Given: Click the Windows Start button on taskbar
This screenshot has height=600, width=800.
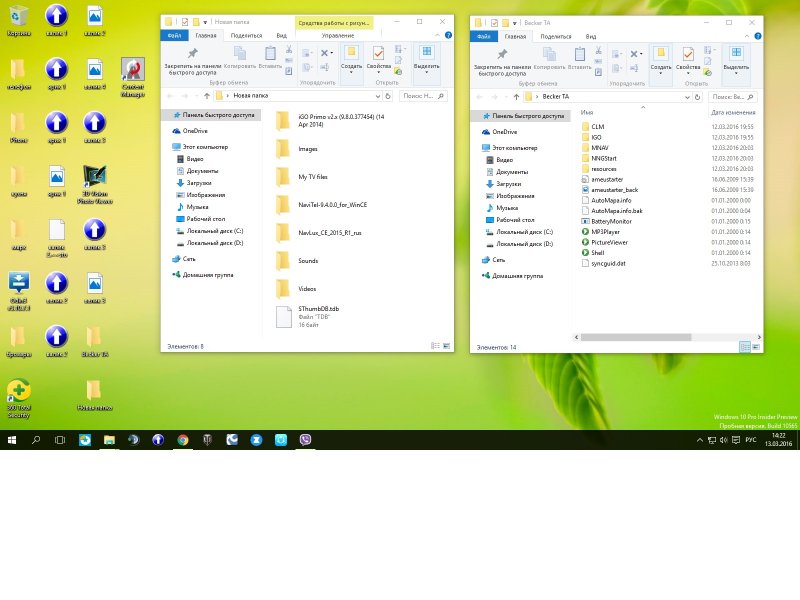Looking at the screenshot, I should click(x=12, y=439).
